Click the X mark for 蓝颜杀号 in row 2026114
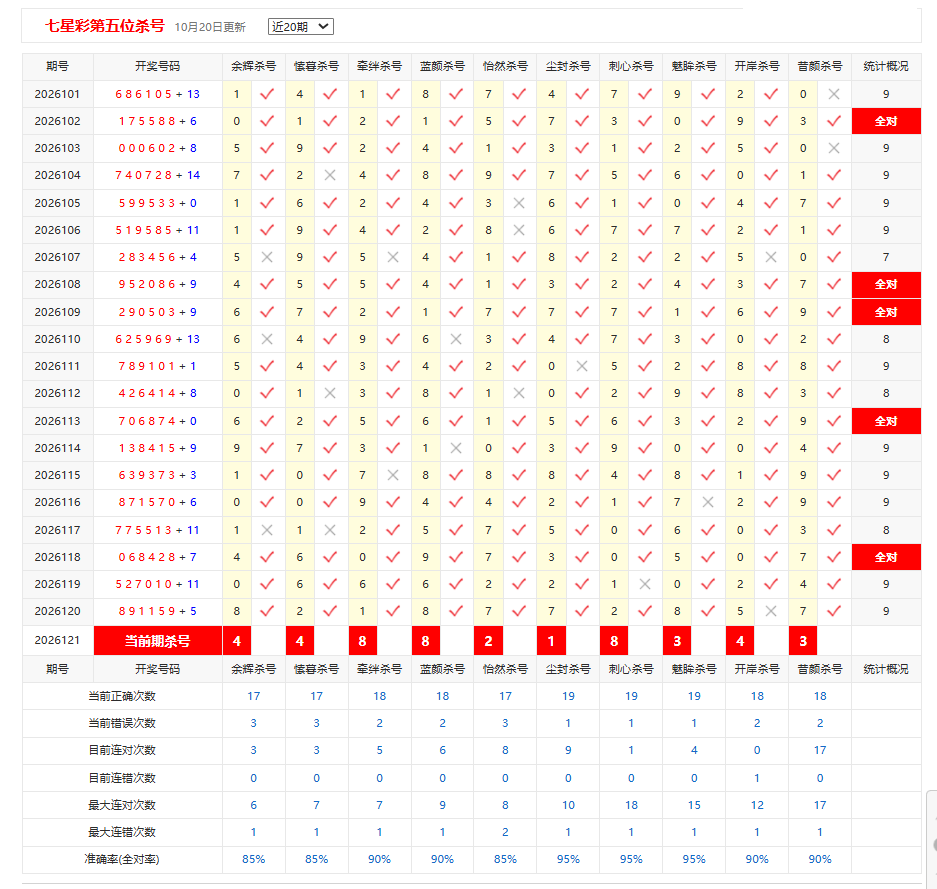 (x=456, y=448)
